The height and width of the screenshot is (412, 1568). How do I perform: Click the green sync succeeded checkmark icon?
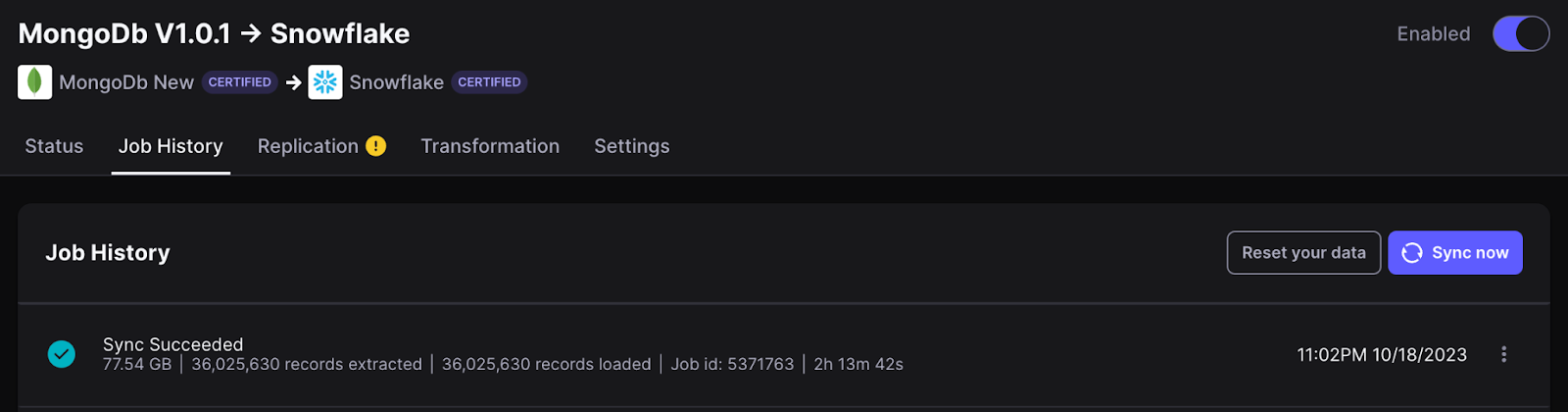click(x=62, y=354)
